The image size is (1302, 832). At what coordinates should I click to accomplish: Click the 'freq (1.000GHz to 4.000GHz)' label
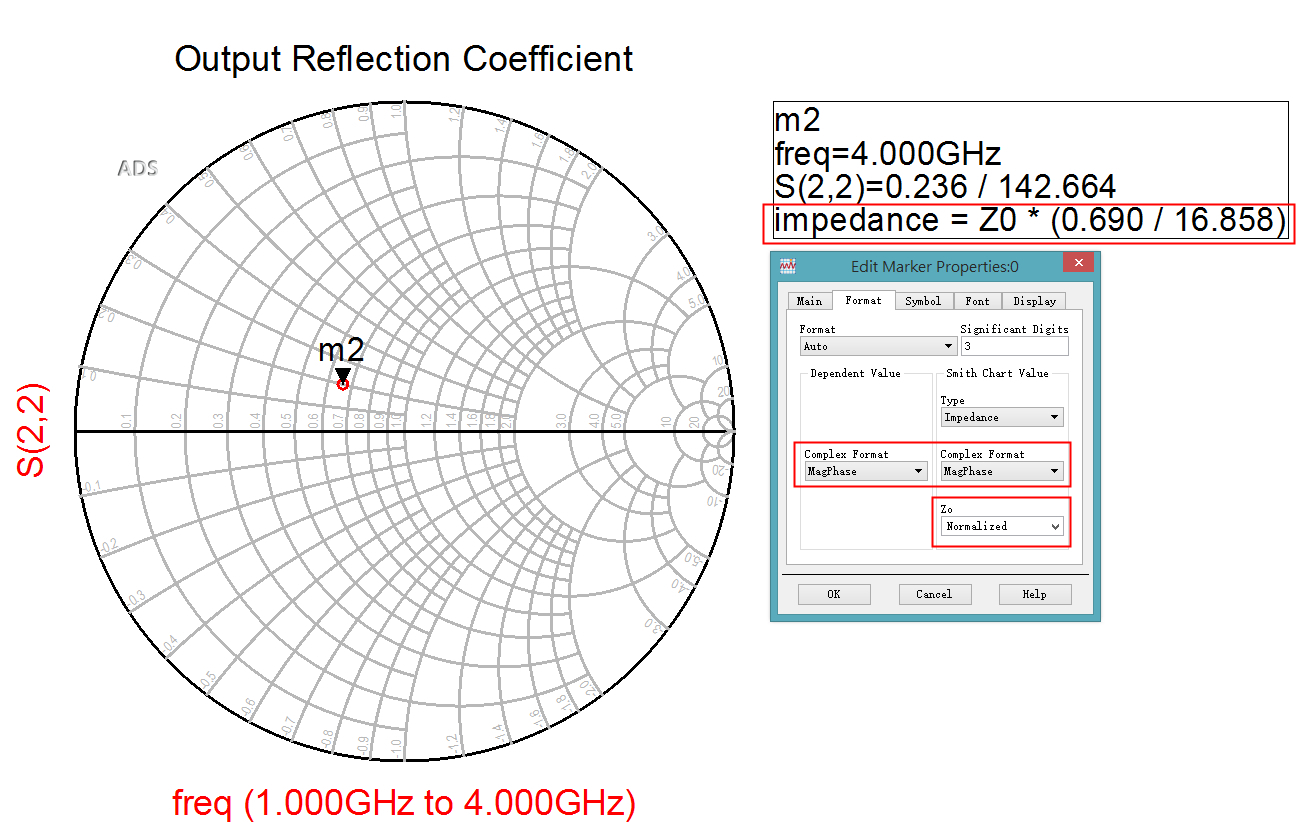pyautogui.click(x=404, y=803)
